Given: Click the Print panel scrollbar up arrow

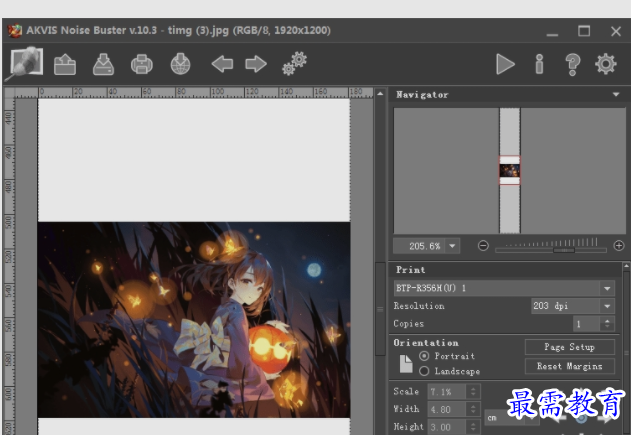Looking at the screenshot, I should [x=626, y=266].
